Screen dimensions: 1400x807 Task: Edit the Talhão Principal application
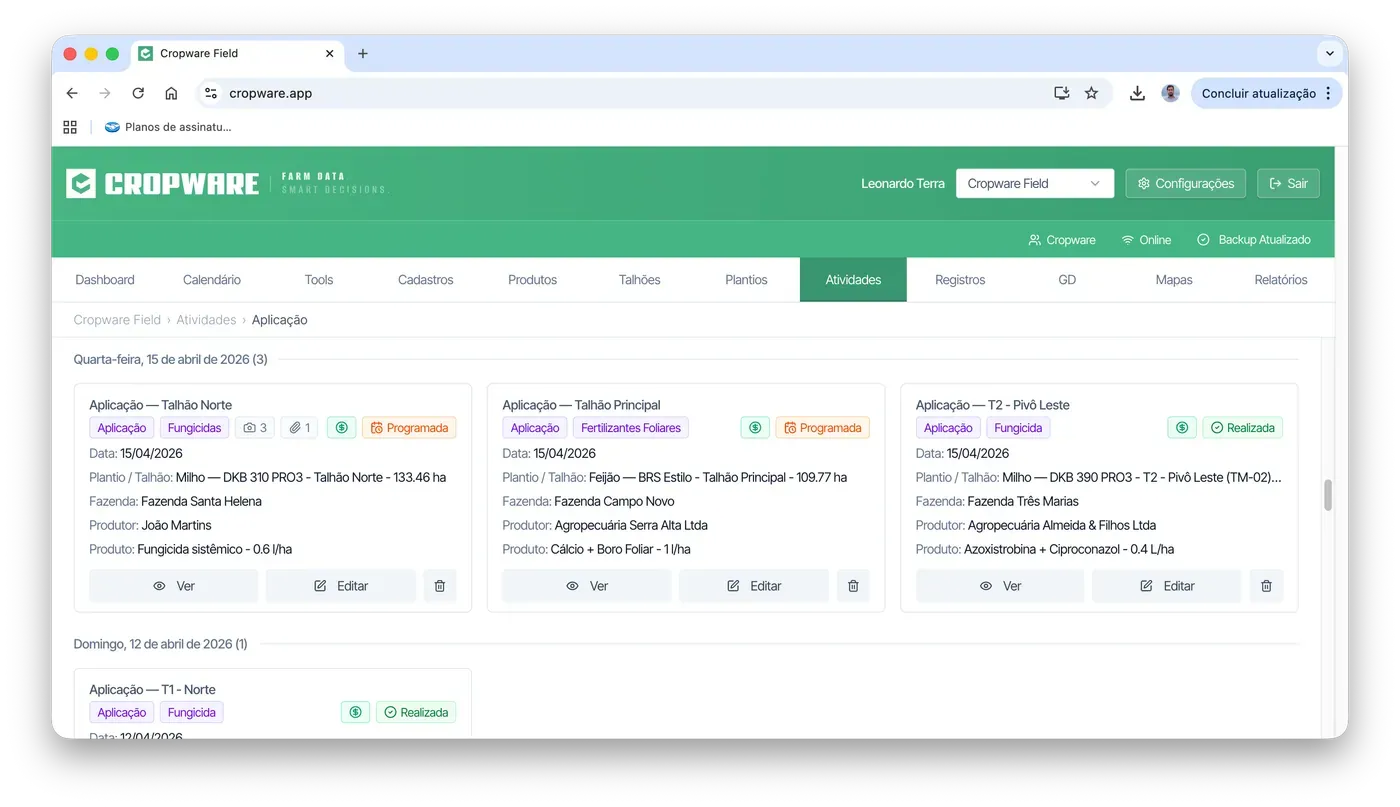tap(754, 586)
